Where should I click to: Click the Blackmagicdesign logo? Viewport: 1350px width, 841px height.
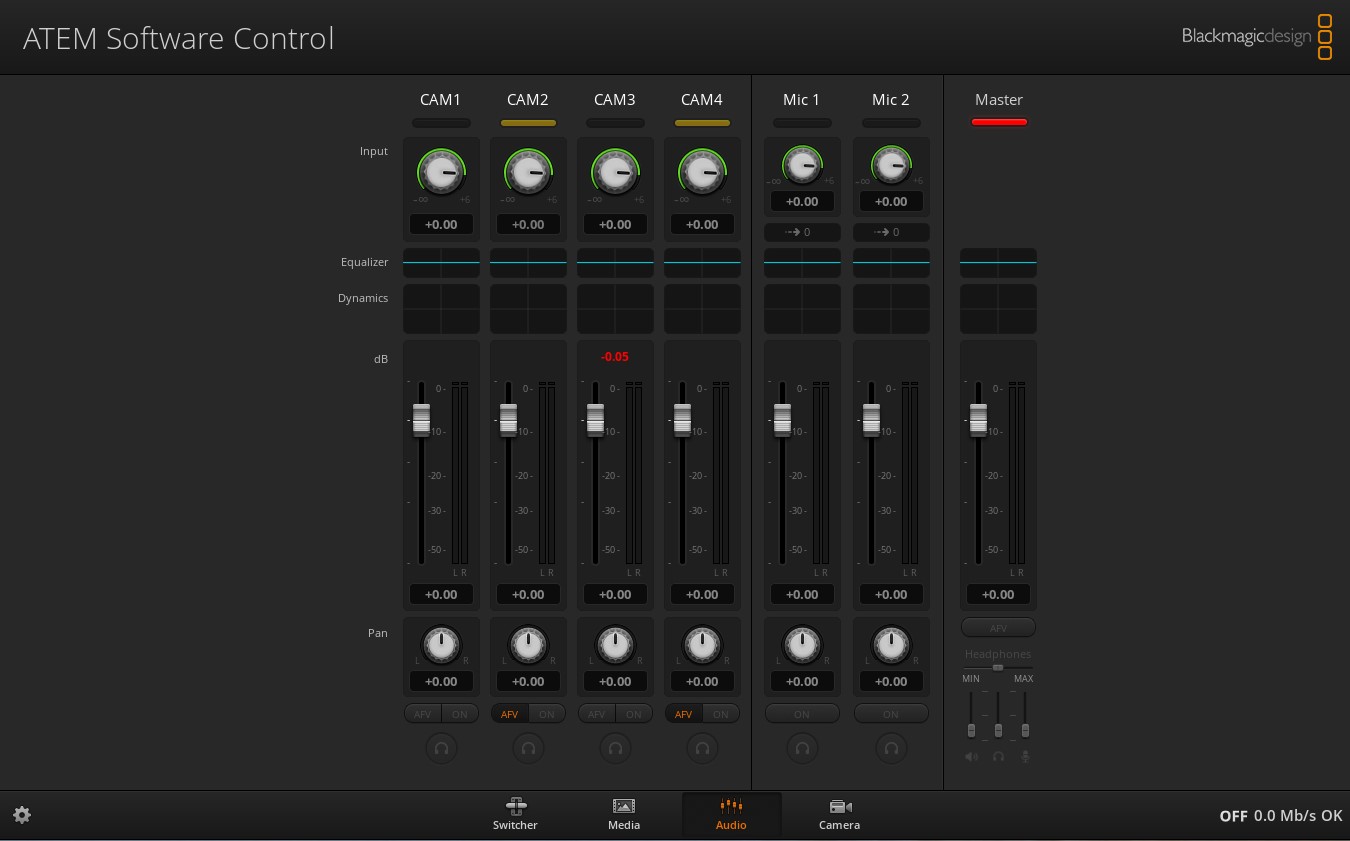point(1257,37)
